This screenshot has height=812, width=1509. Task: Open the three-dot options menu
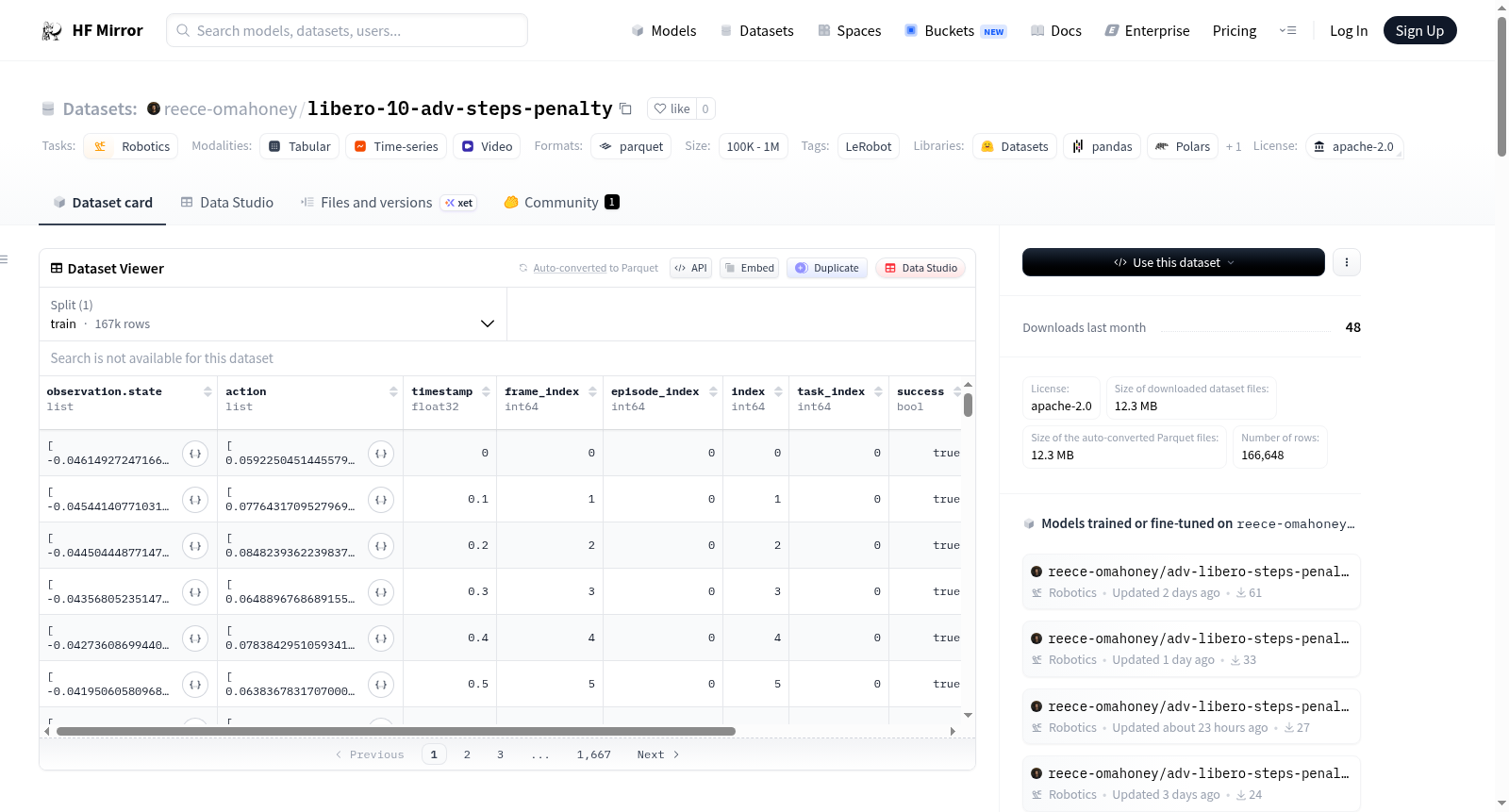(1347, 262)
